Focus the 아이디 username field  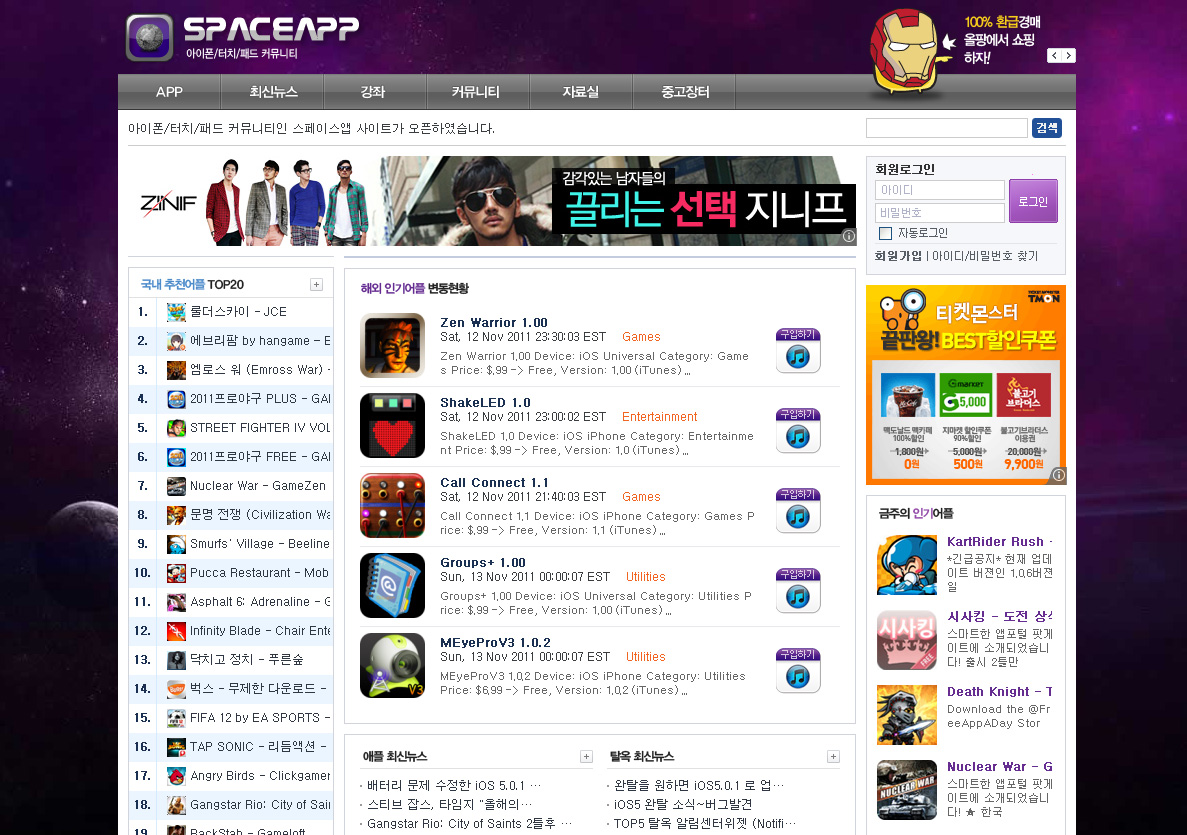click(x=939, y=190)
